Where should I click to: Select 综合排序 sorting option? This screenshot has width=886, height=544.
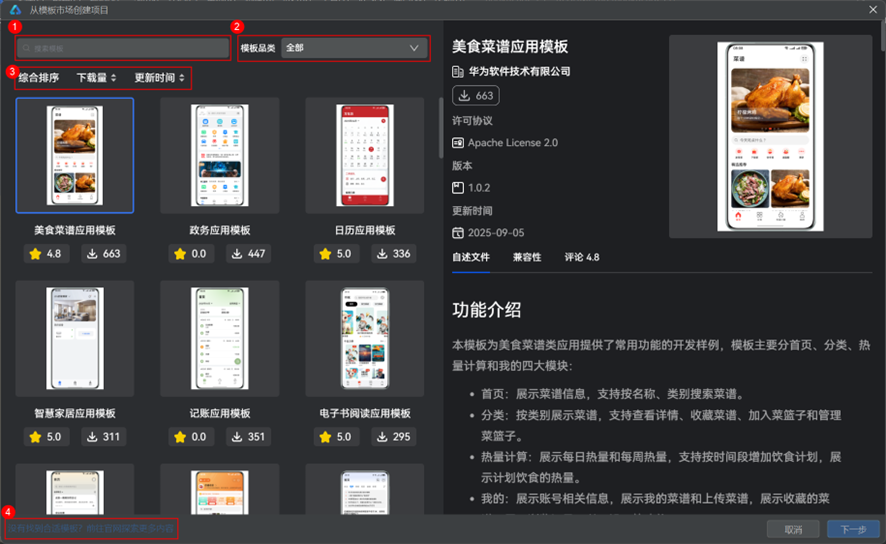pyautogui.click(x=39, y=77)
